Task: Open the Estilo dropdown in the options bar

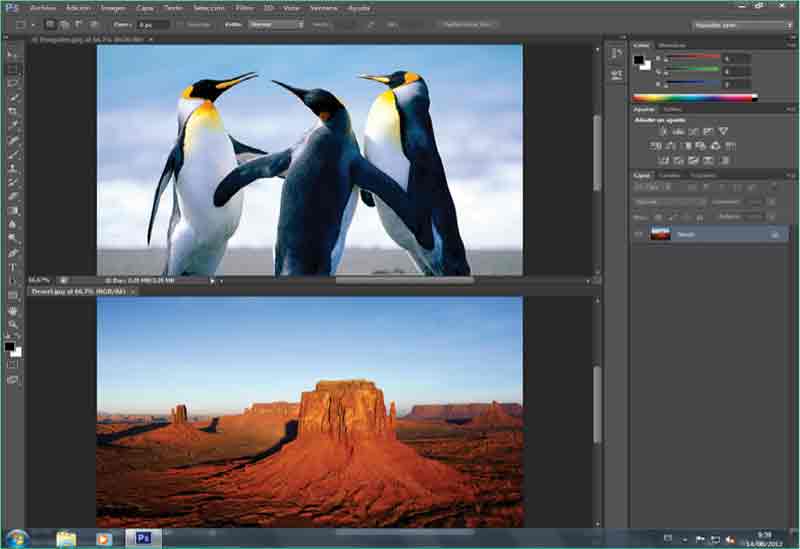Action: point(276,23)
